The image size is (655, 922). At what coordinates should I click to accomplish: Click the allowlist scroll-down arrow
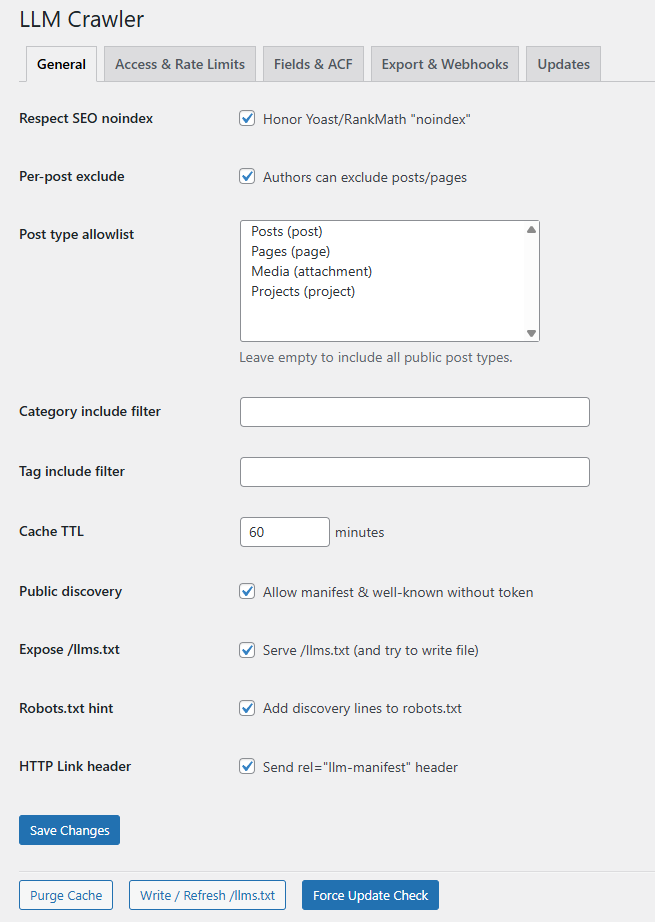pyautogui.click(x=531, y=332)
